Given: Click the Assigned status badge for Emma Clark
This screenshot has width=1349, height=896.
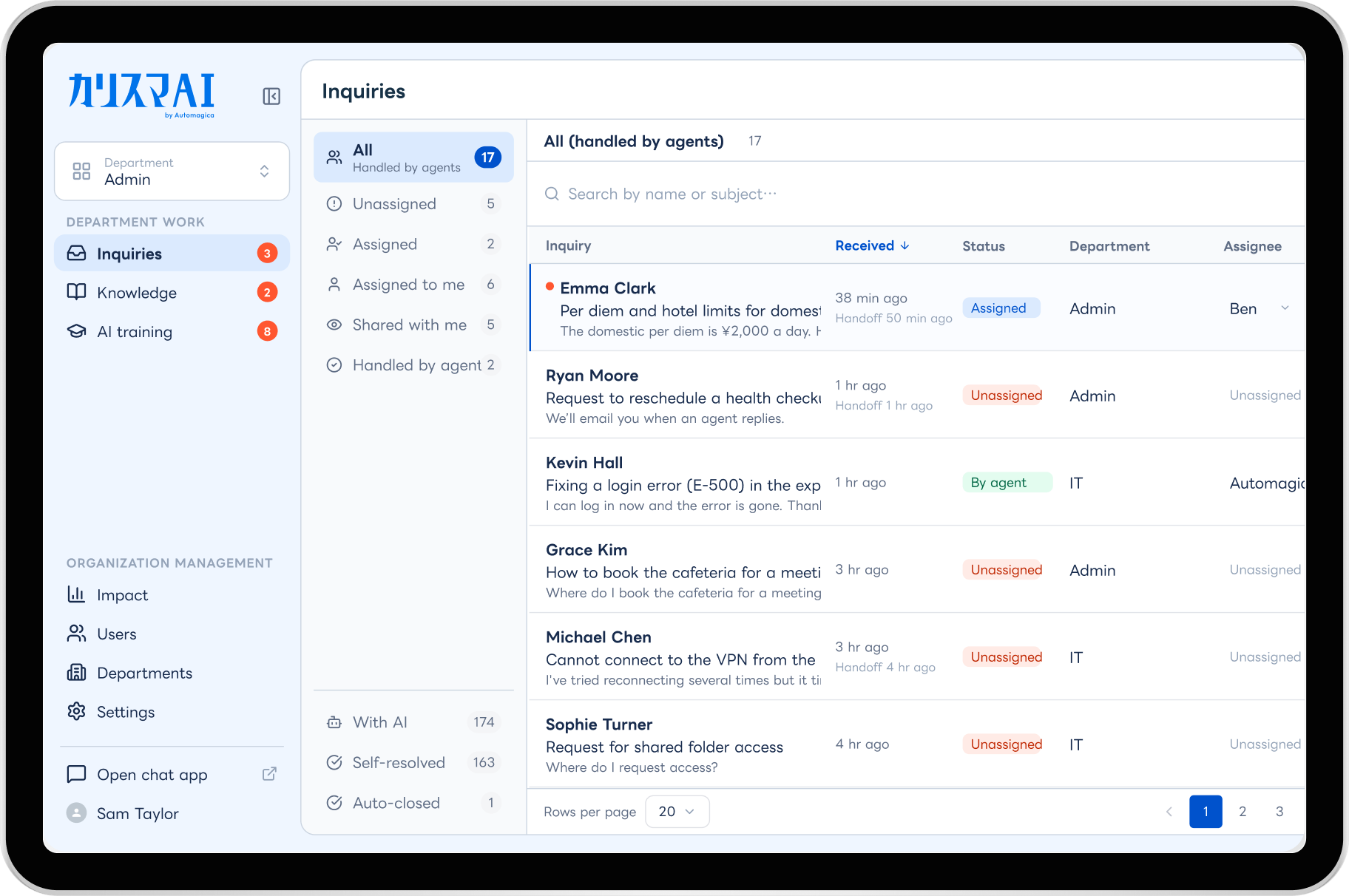Looking at the screenshot, I should point(1001,308).
